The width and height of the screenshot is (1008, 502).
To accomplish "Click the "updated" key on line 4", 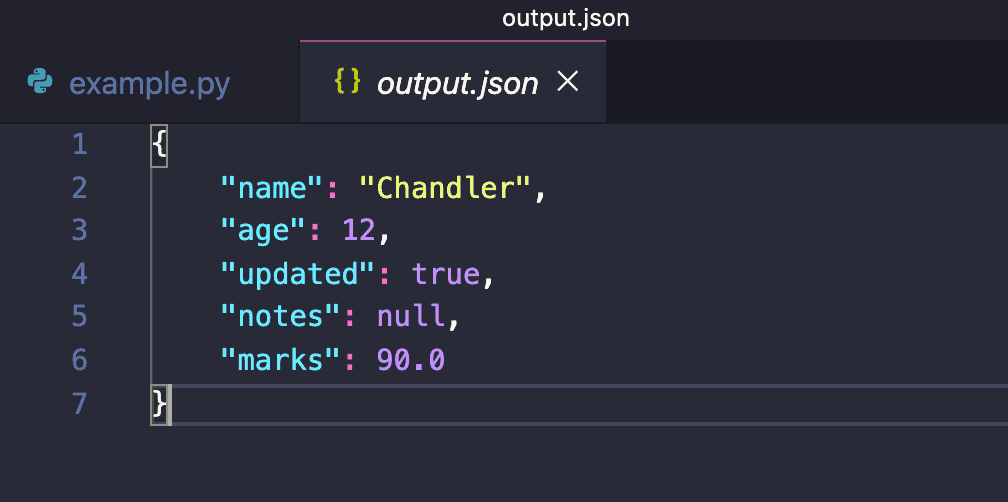I will point(297,274).
